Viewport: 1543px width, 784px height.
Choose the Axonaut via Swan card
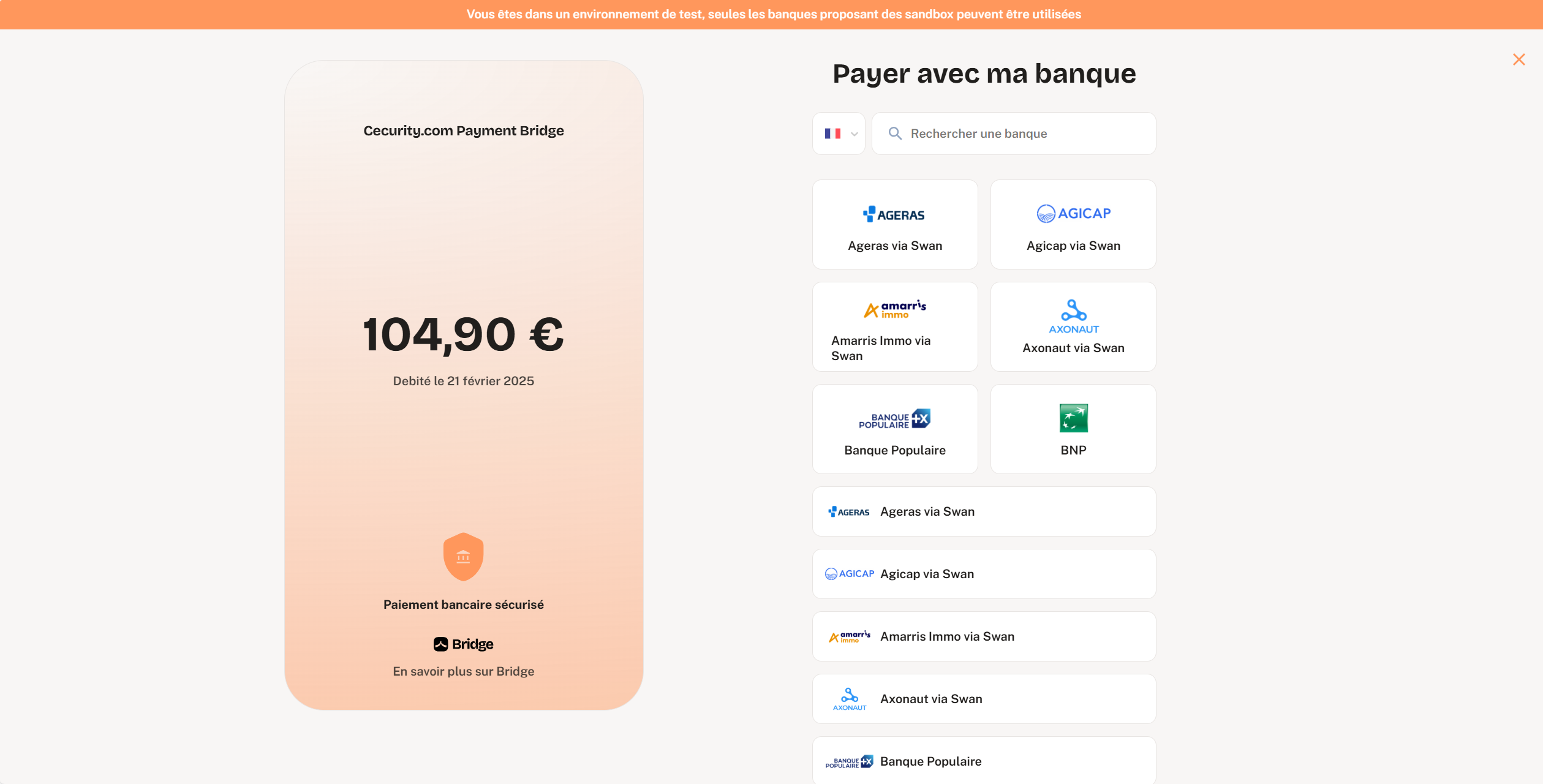[x=1073, y=326]
